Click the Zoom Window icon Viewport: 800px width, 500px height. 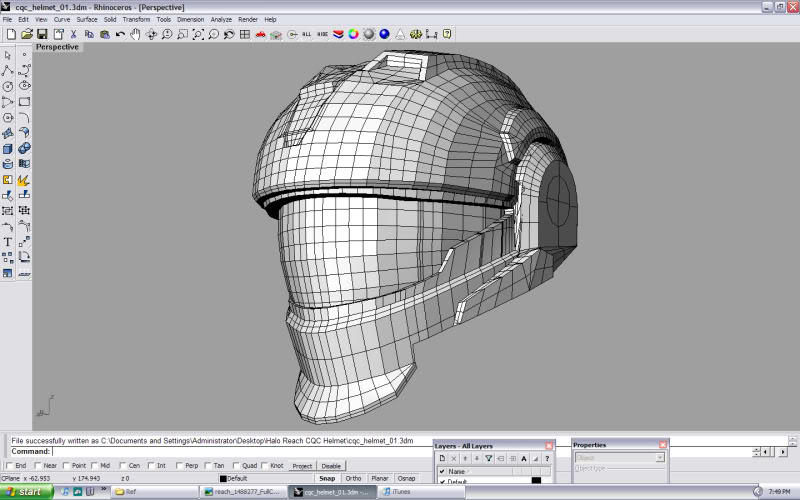coord(183,34)
